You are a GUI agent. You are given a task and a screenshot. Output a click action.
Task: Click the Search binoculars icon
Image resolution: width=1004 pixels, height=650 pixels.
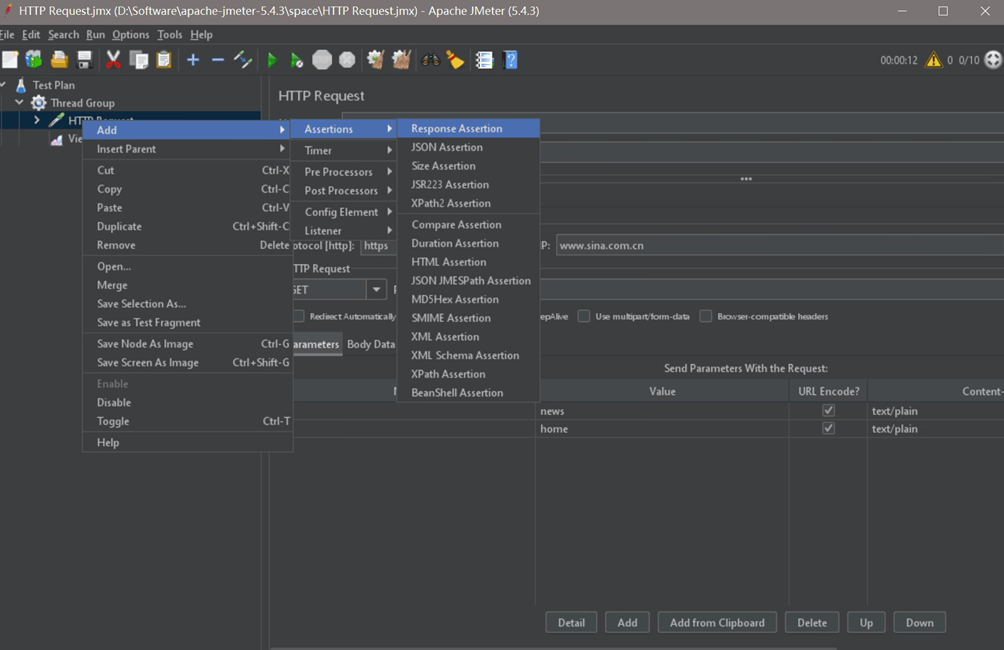click(430, 61)
